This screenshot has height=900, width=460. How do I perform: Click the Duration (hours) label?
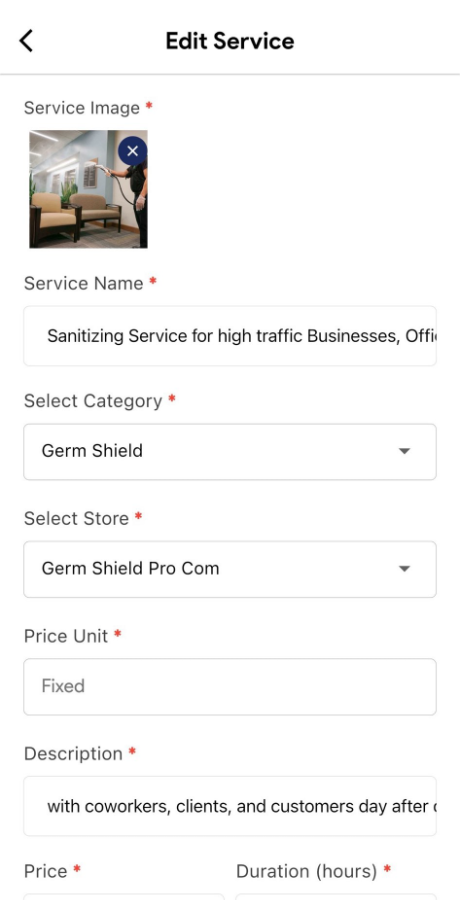coord(307,871)
